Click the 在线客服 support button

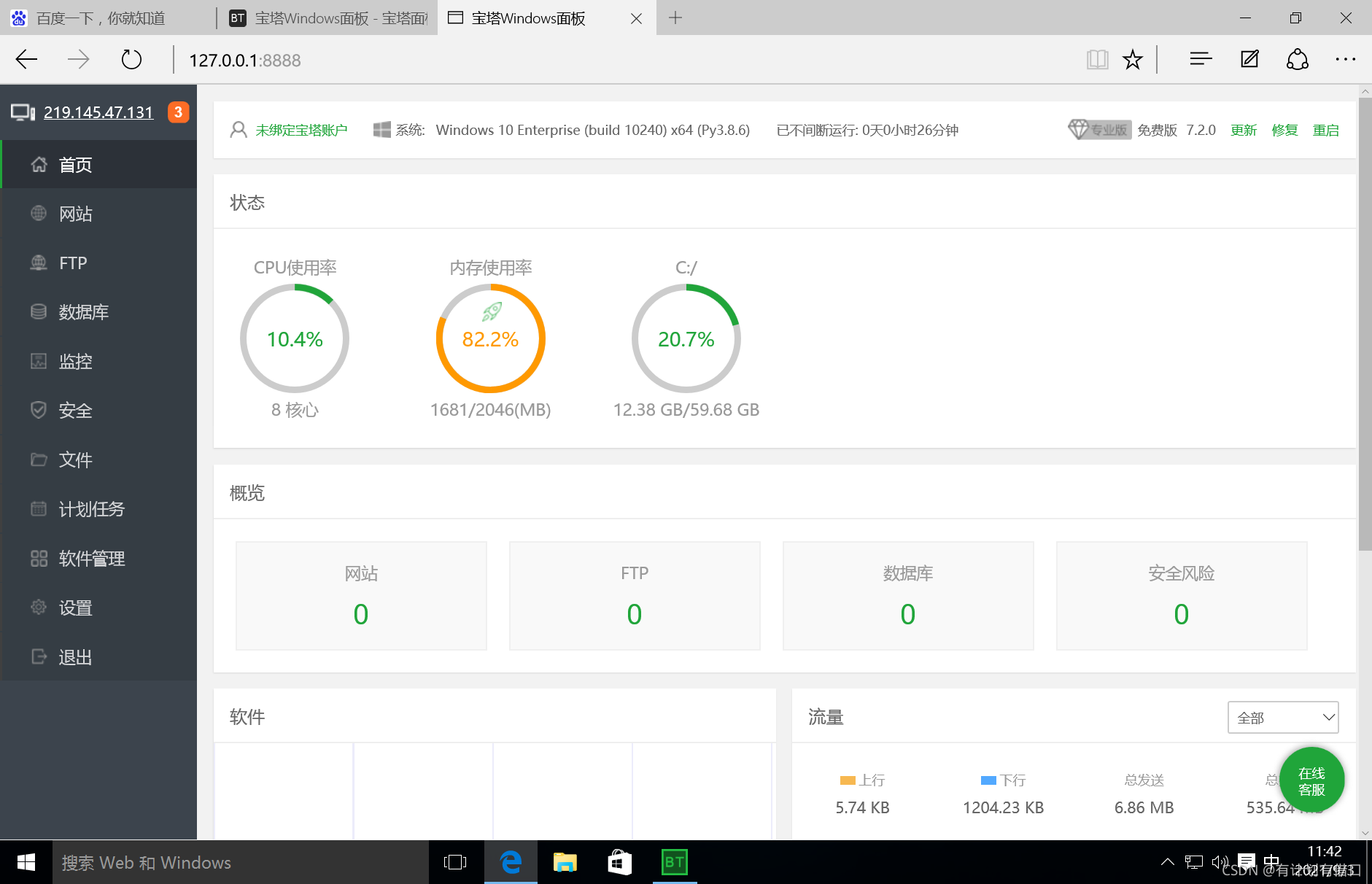pyautogui.click(x=1311, y=780)
